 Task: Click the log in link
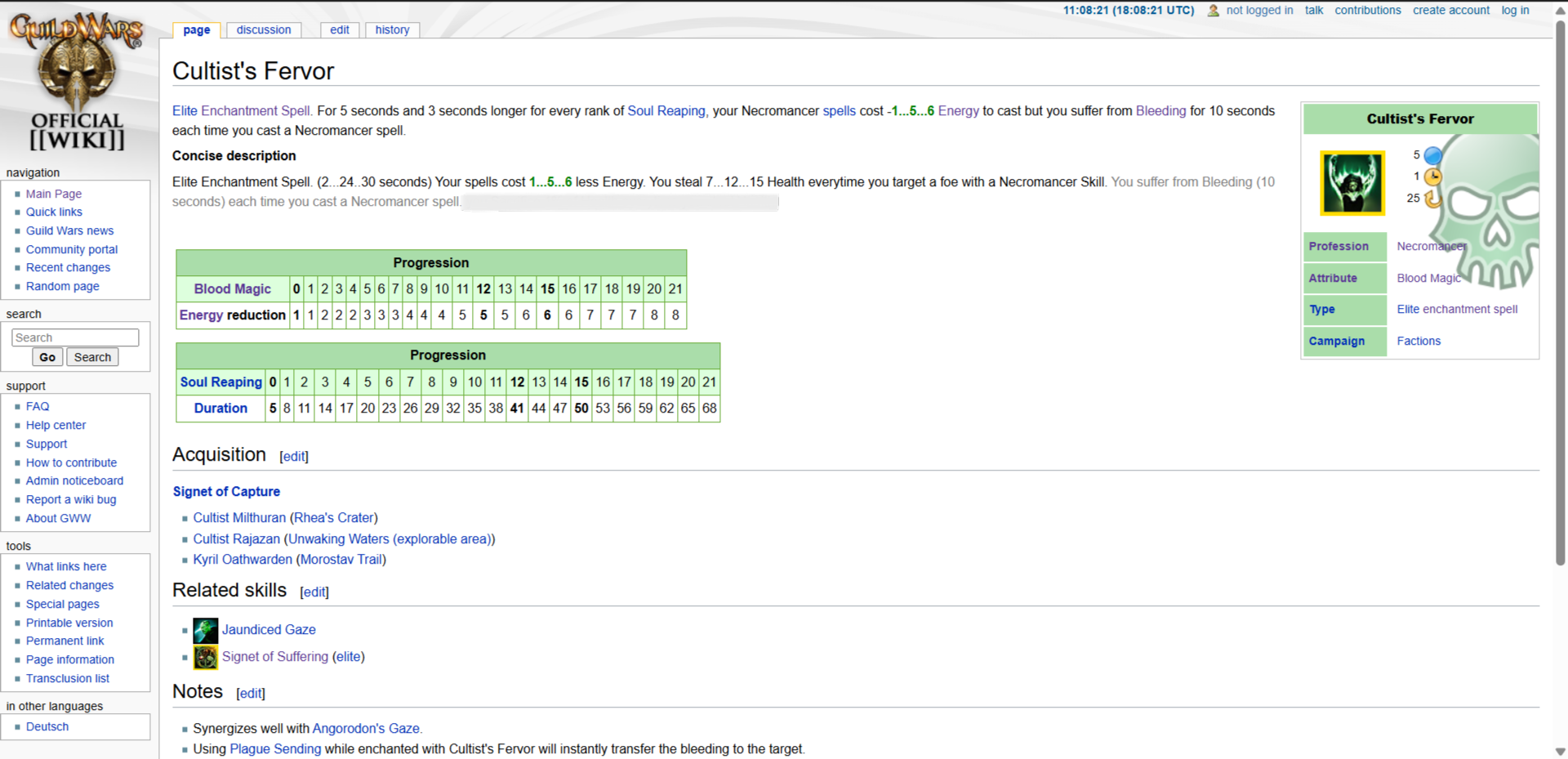(1515, 11)
